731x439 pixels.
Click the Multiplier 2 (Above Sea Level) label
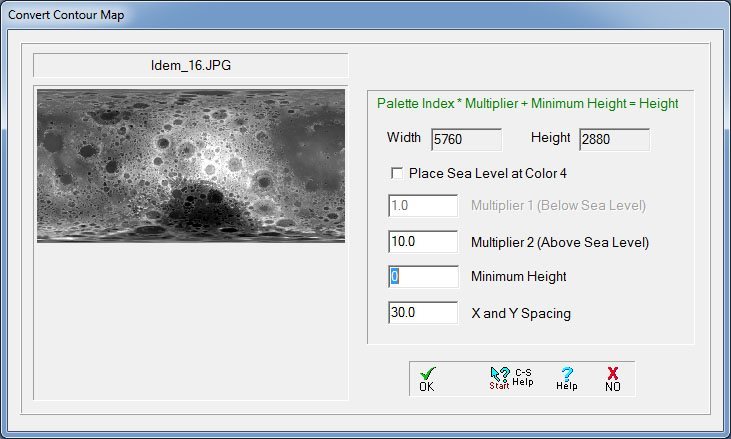[x=560, y=242]
